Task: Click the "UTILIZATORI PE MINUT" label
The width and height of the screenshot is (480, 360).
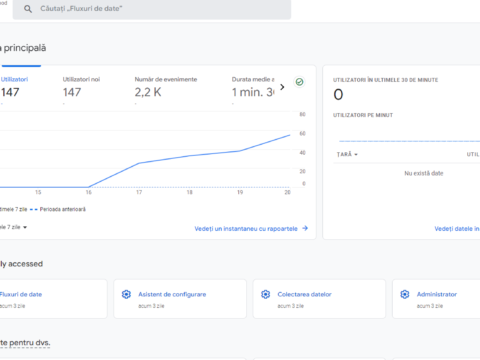Action: 363,115
